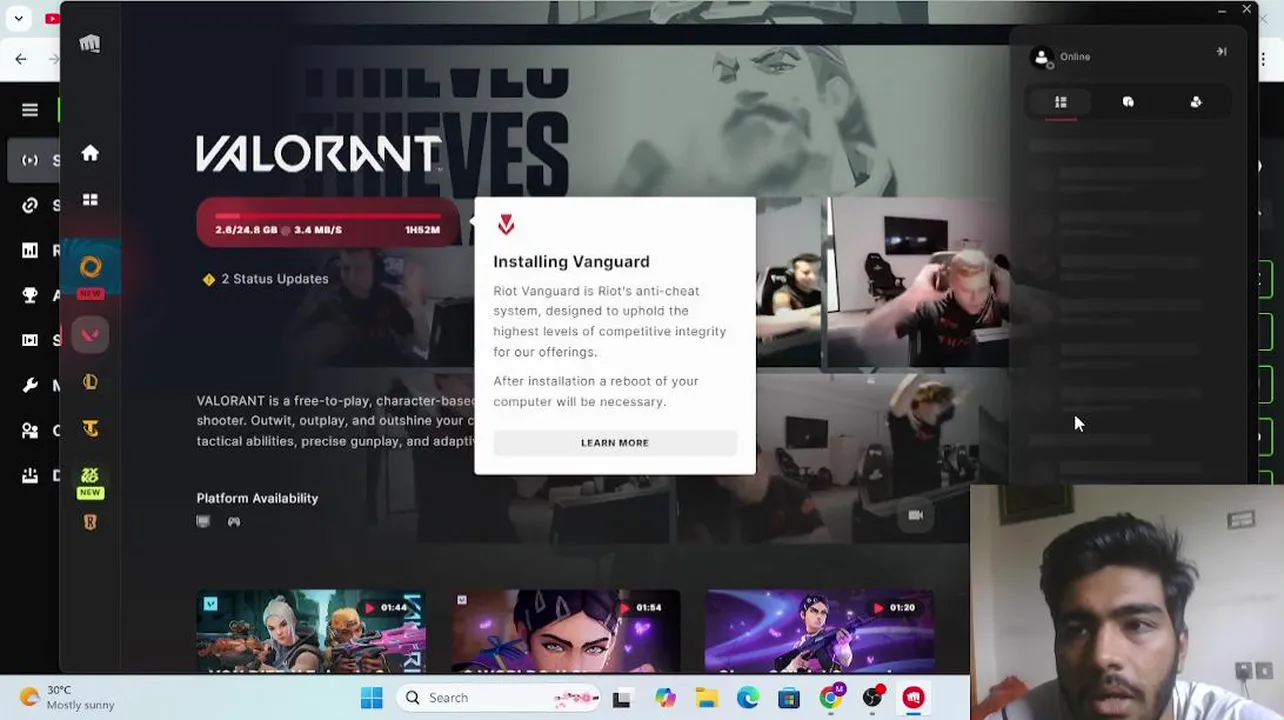Select the VALORANT icon in sidebar
Viewport: 1284px width, 720px height.
point(90,334)
